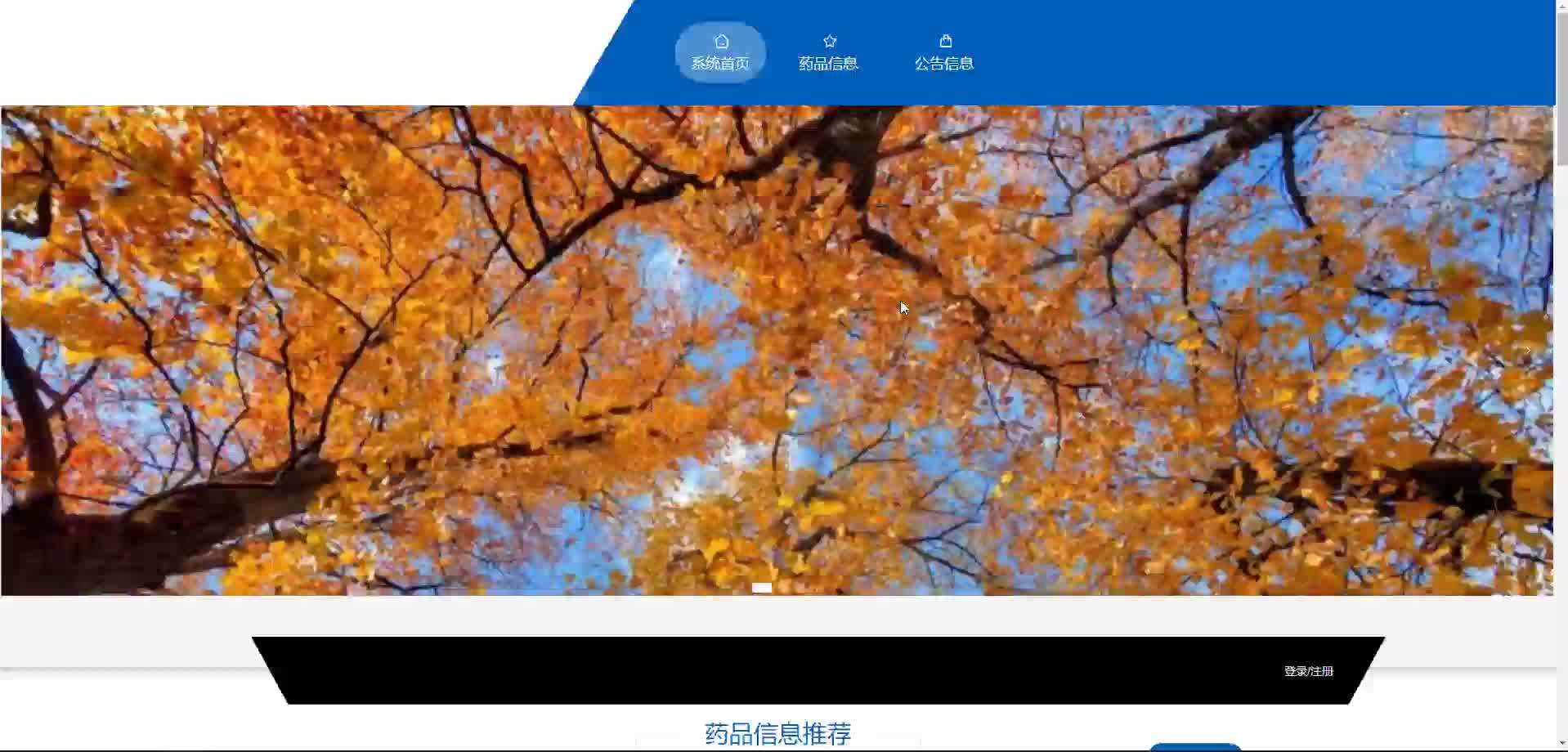Select the white carousel indicator bar
1568x752 pixels.
[762, 588]
